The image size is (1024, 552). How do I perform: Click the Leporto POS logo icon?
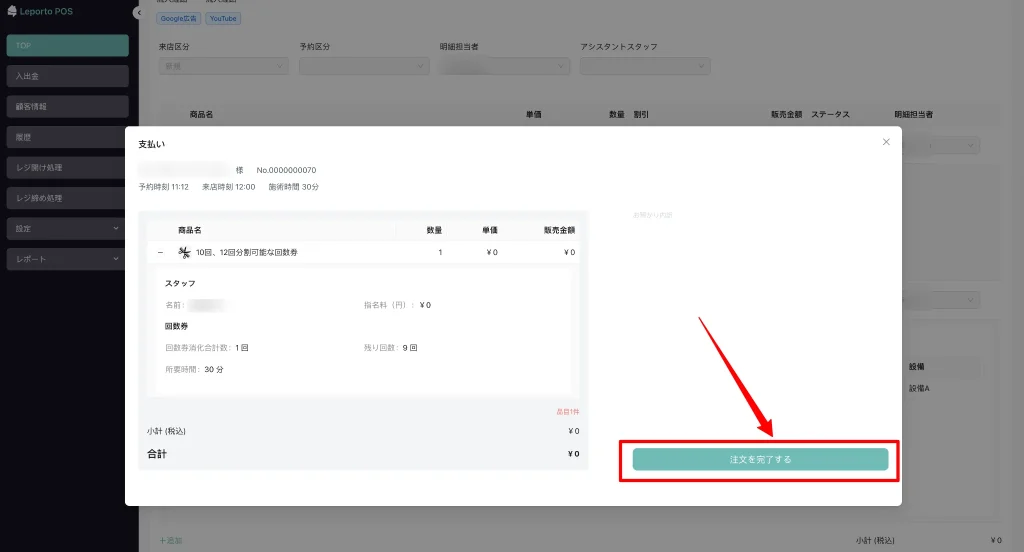tap(11, 12)
